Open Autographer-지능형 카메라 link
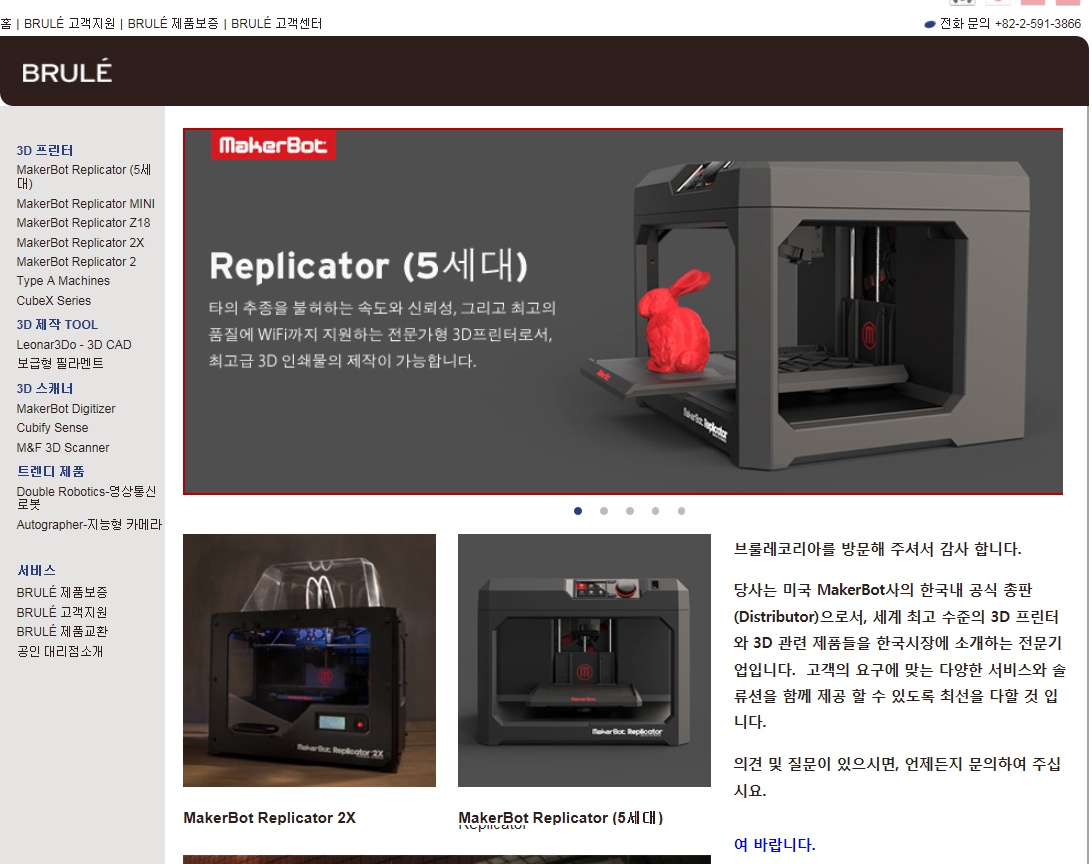The height and width of the screenshot is (864, 1092). coord(89,524)
